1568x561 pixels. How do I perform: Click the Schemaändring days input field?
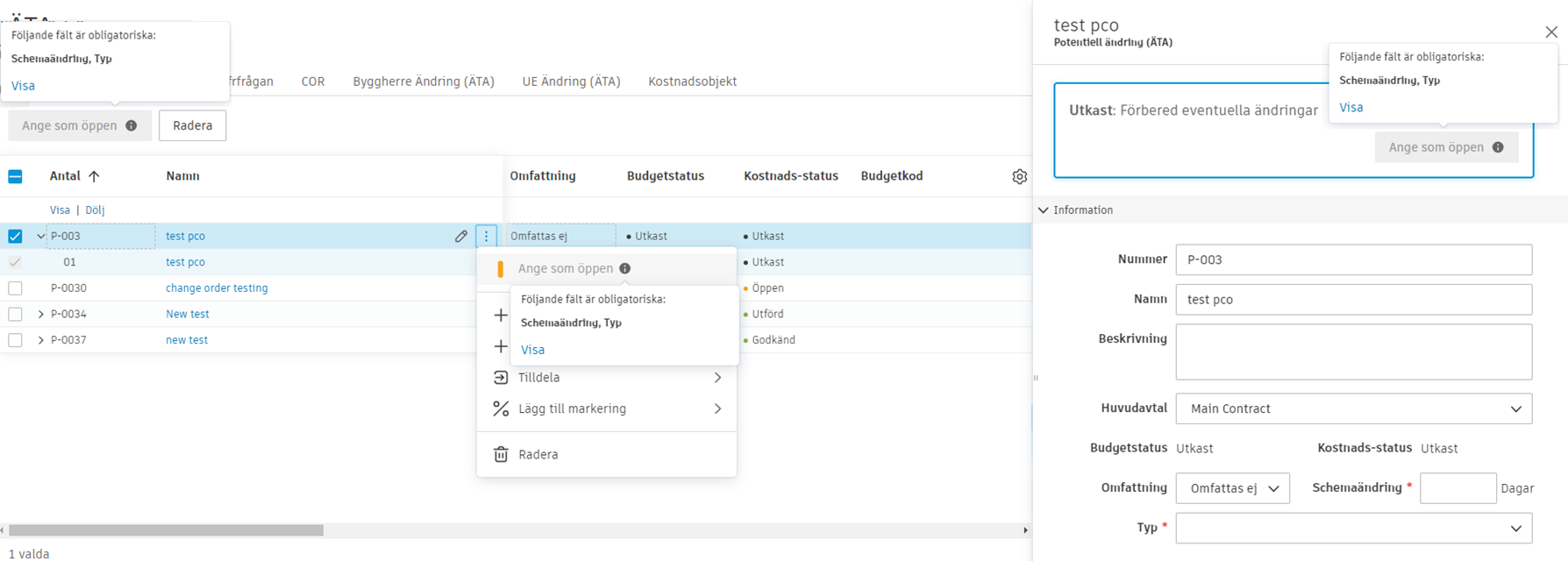(x=1458, y=488)
